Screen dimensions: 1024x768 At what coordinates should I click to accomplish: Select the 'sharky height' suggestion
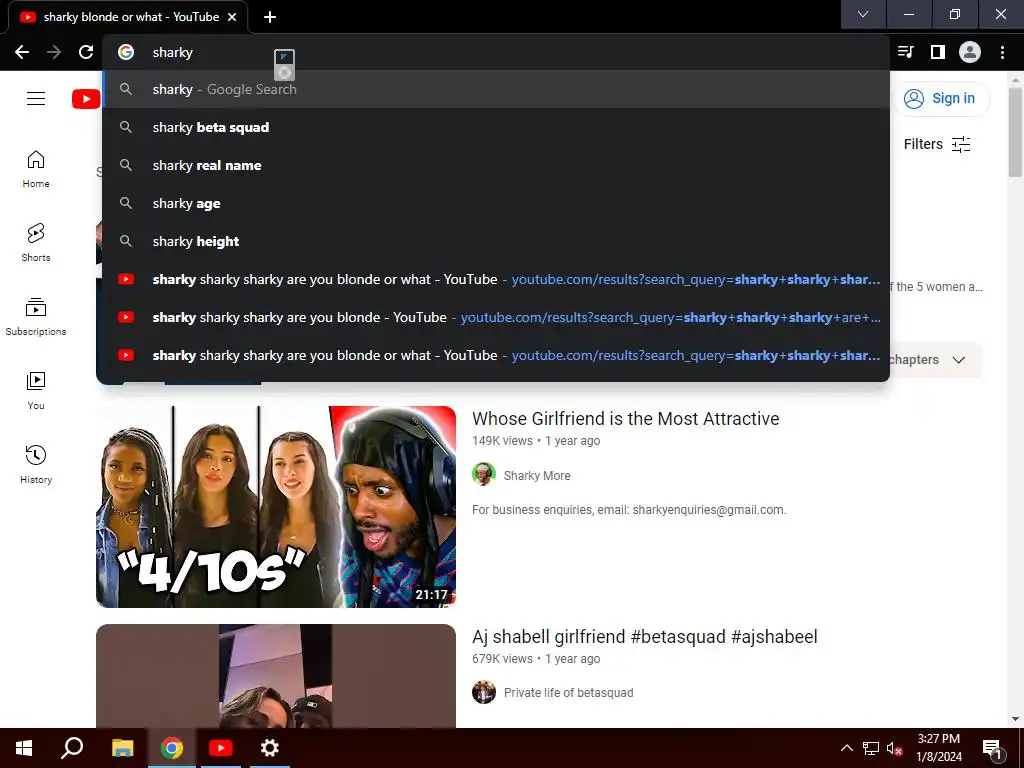496,241
